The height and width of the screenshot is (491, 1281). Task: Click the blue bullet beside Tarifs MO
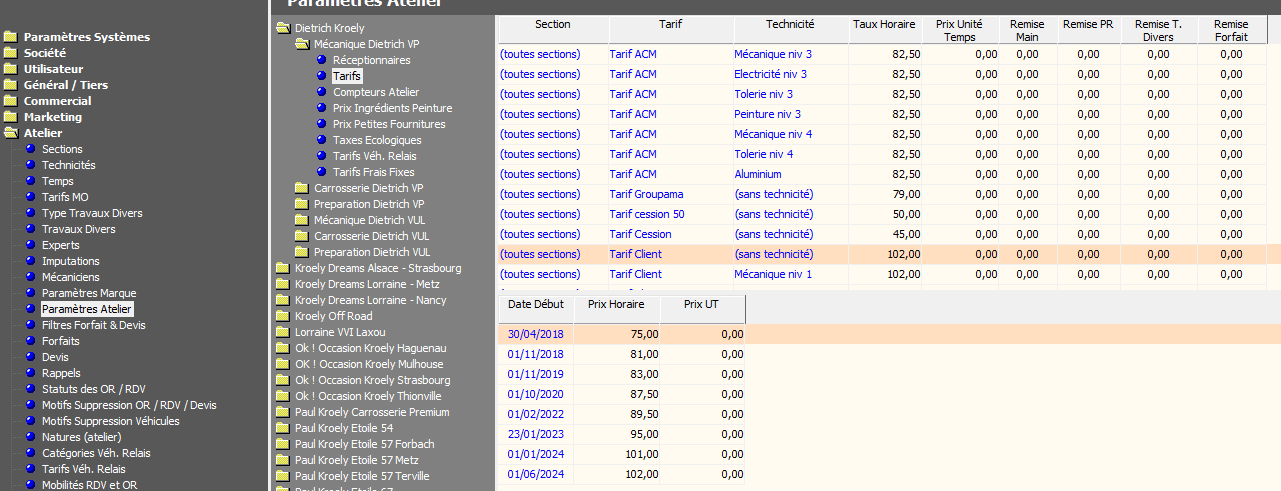30,197
